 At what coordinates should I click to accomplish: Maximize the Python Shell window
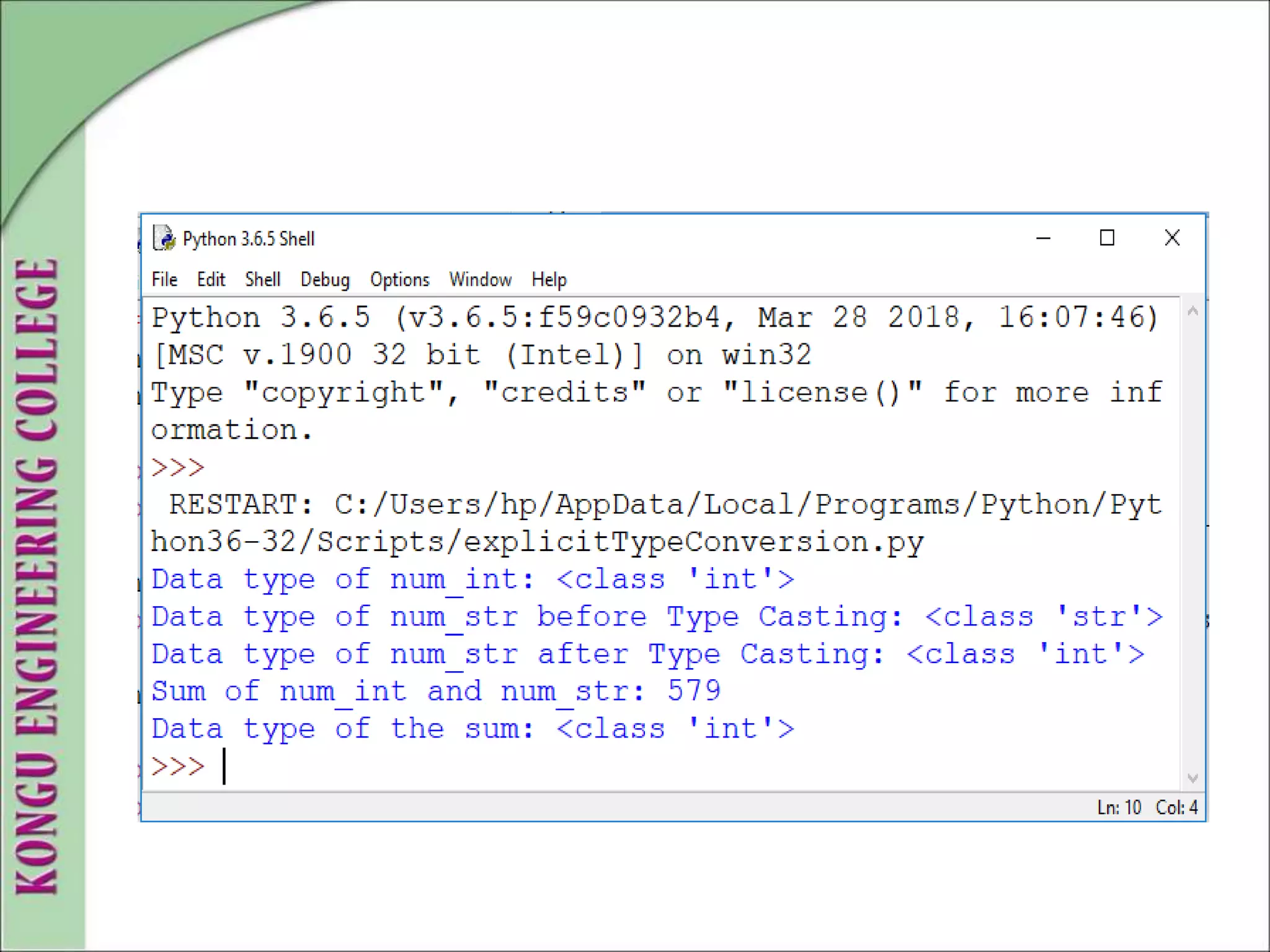(1107, 238)
